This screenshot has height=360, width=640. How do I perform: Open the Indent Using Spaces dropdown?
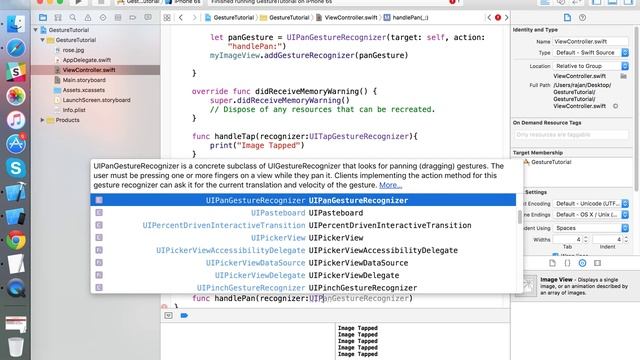[591, 228]
